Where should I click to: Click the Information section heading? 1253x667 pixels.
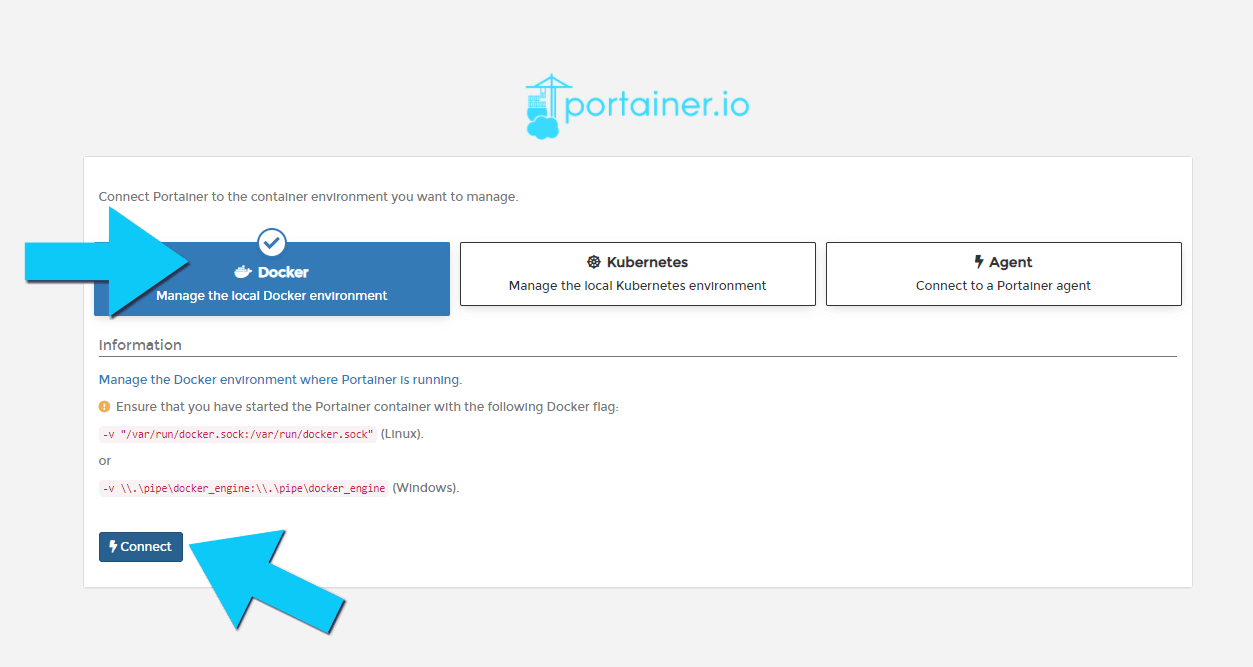(x=140, y=345)
